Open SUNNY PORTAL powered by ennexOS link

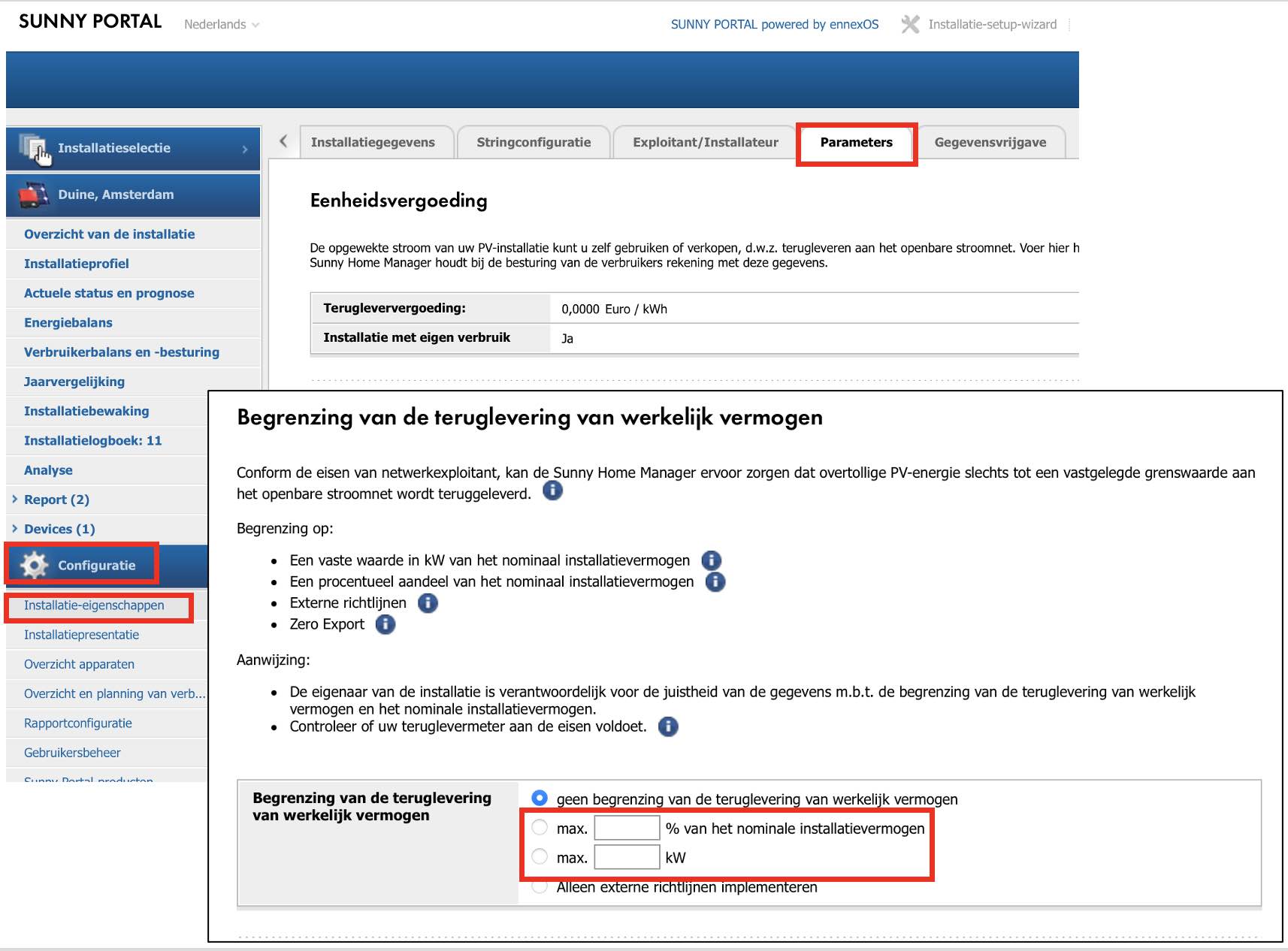(774, 25)
